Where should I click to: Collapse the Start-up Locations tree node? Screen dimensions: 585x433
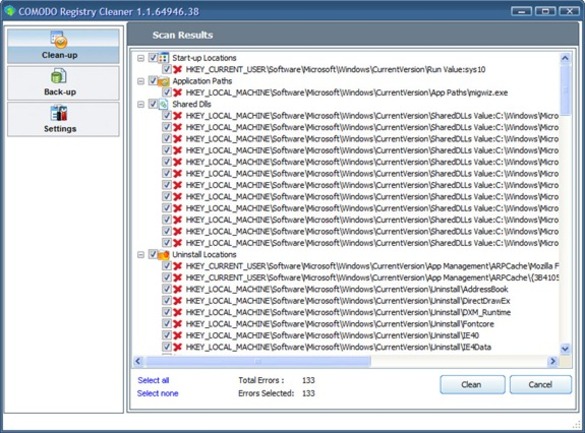click(141, 58)
